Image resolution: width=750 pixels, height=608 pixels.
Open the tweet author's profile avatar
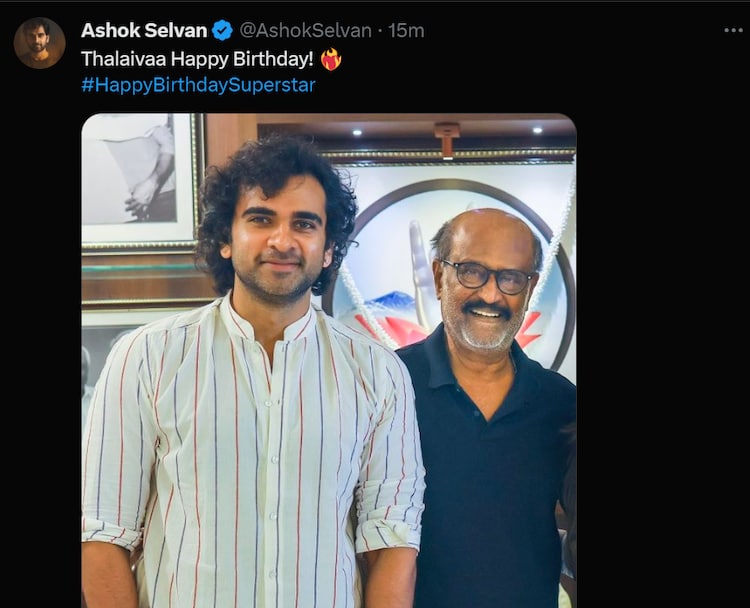[40, 43]
